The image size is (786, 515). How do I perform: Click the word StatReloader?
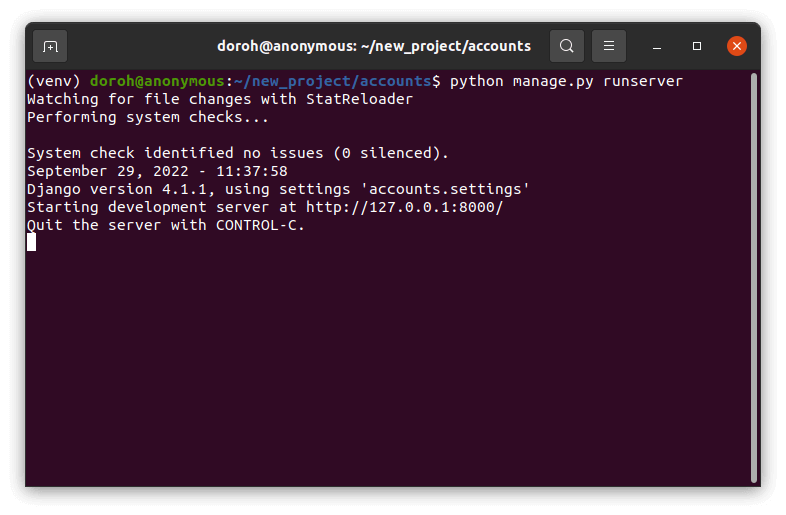pyautogui.click(x=359, y=99)
